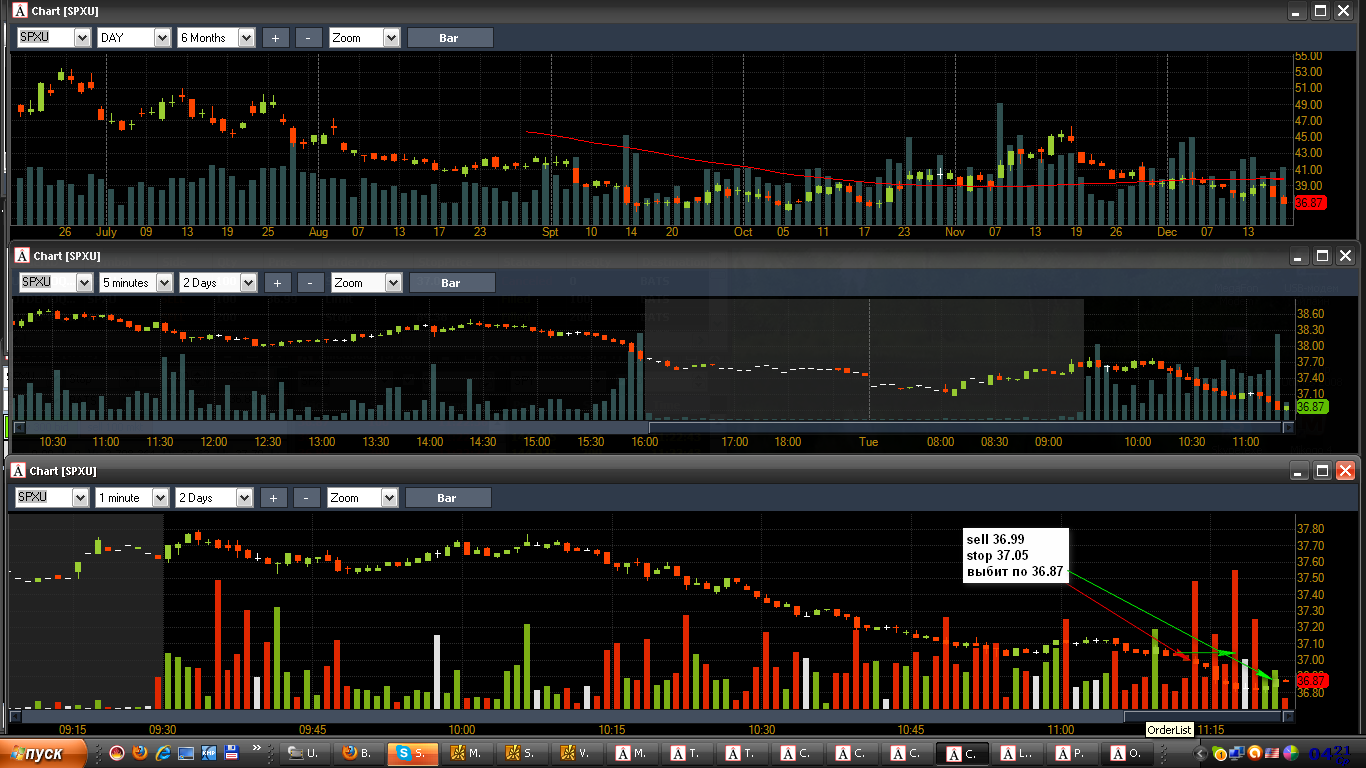Click the 36.87 price tag in daily chart

pyautogui.click(x=1309, y=202)
